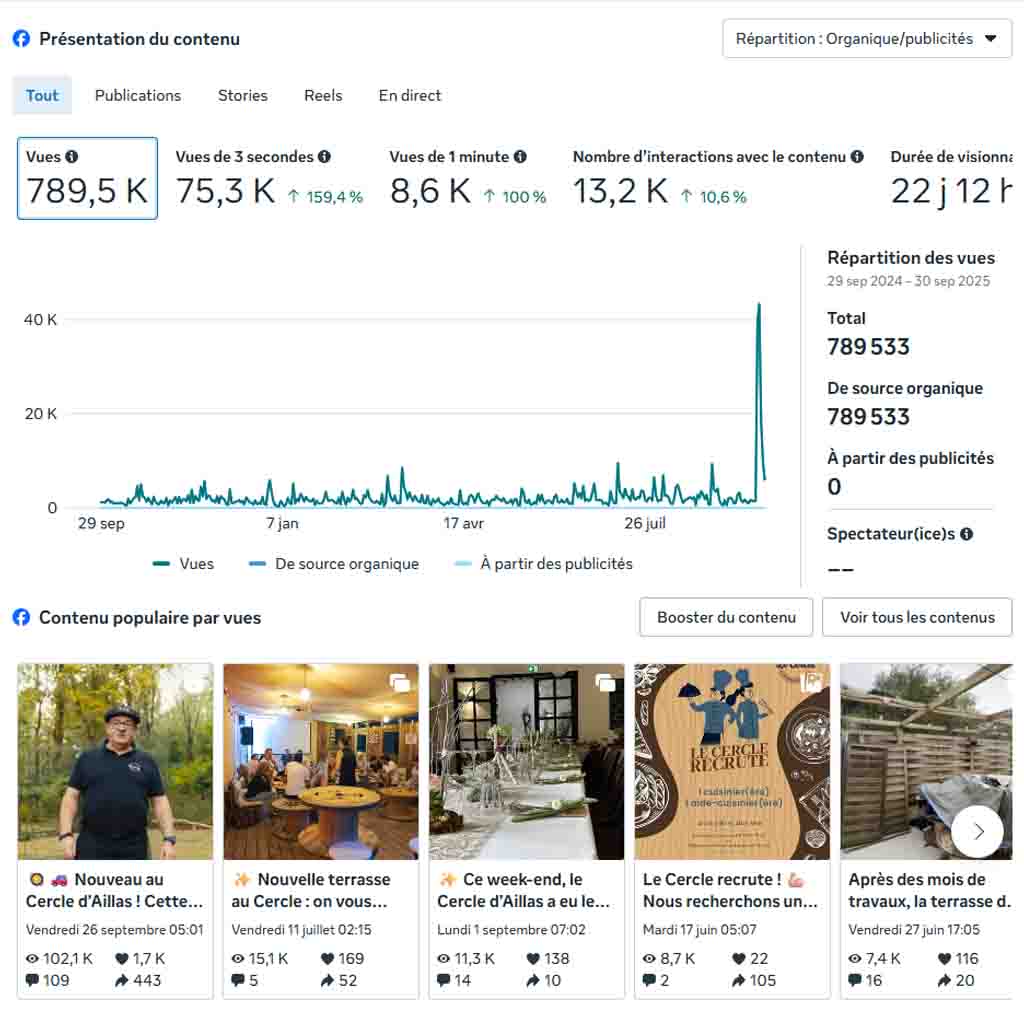The height and width of the screenshot is (1024, 1024).
Task: Click the comment icon showing 5
Action: coord(238,980)
